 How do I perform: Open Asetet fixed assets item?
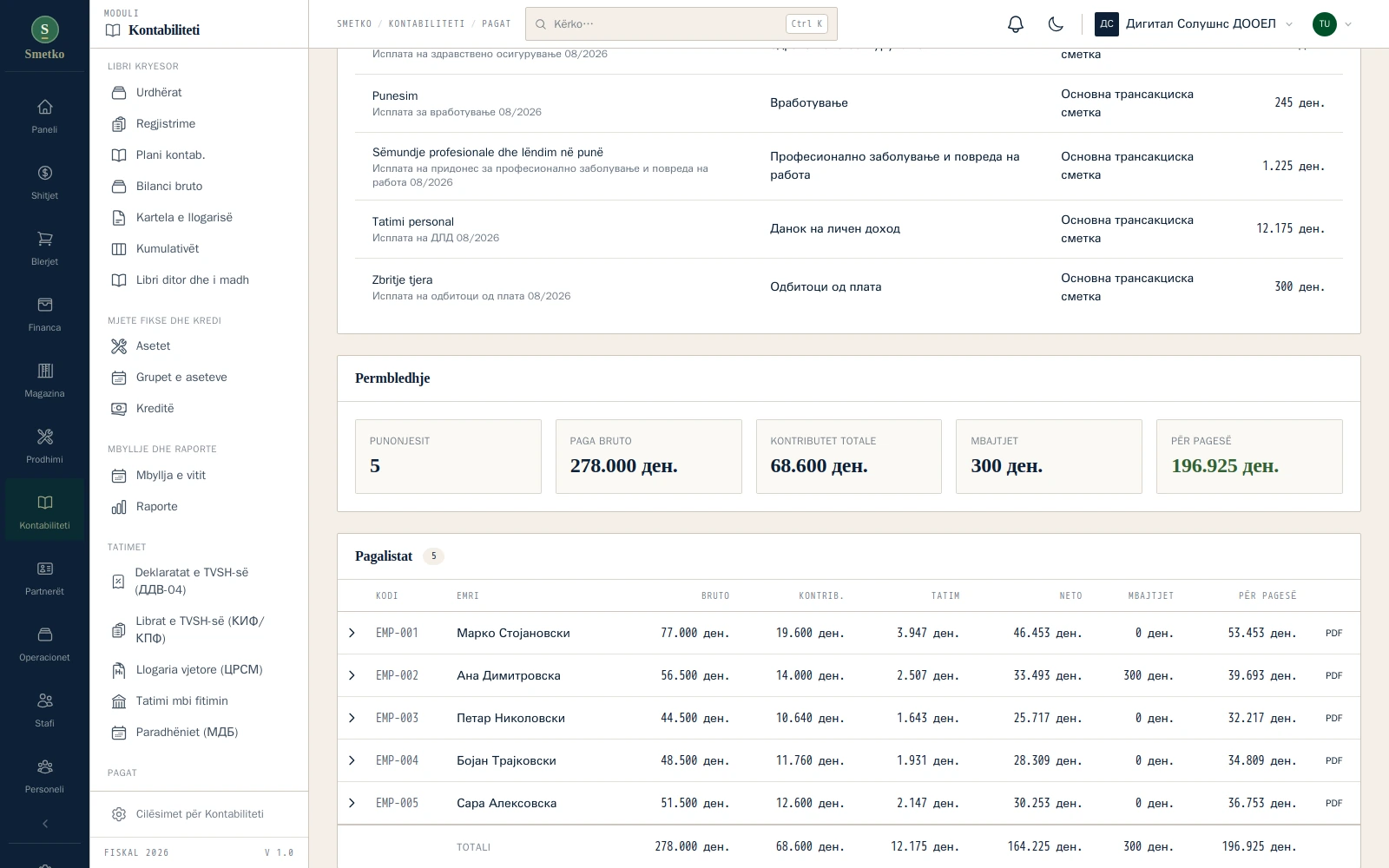click(x=199, y=346)
